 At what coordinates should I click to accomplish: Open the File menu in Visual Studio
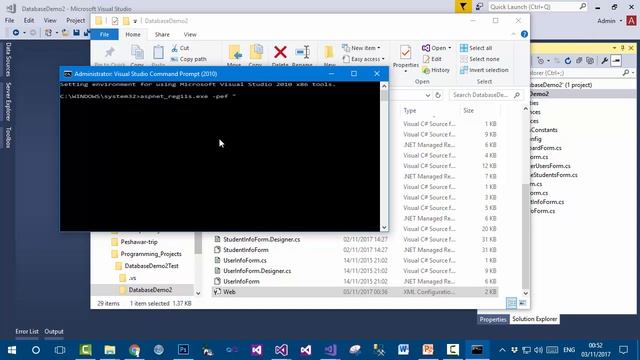(9, 20)
